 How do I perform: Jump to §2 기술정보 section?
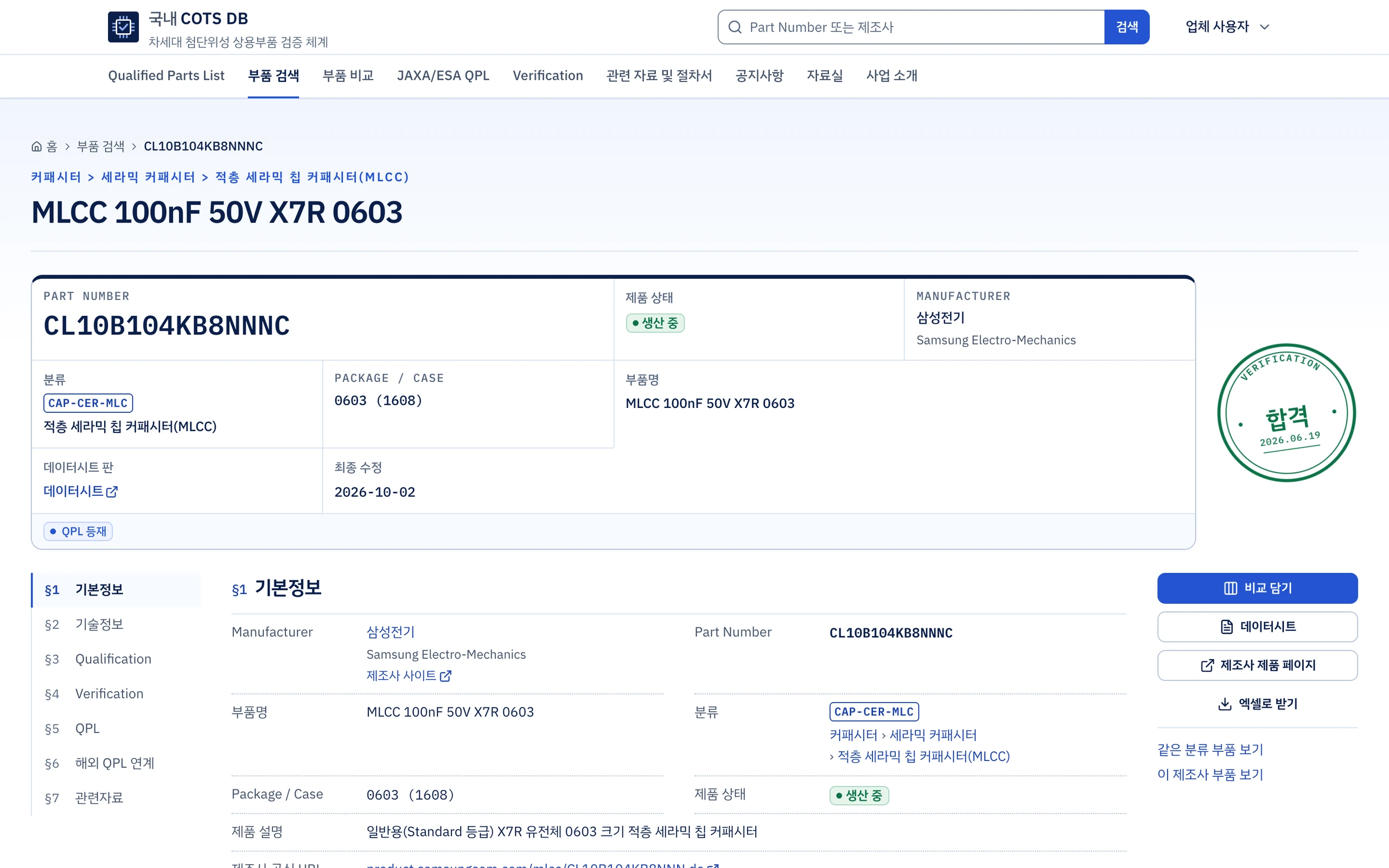117,624
